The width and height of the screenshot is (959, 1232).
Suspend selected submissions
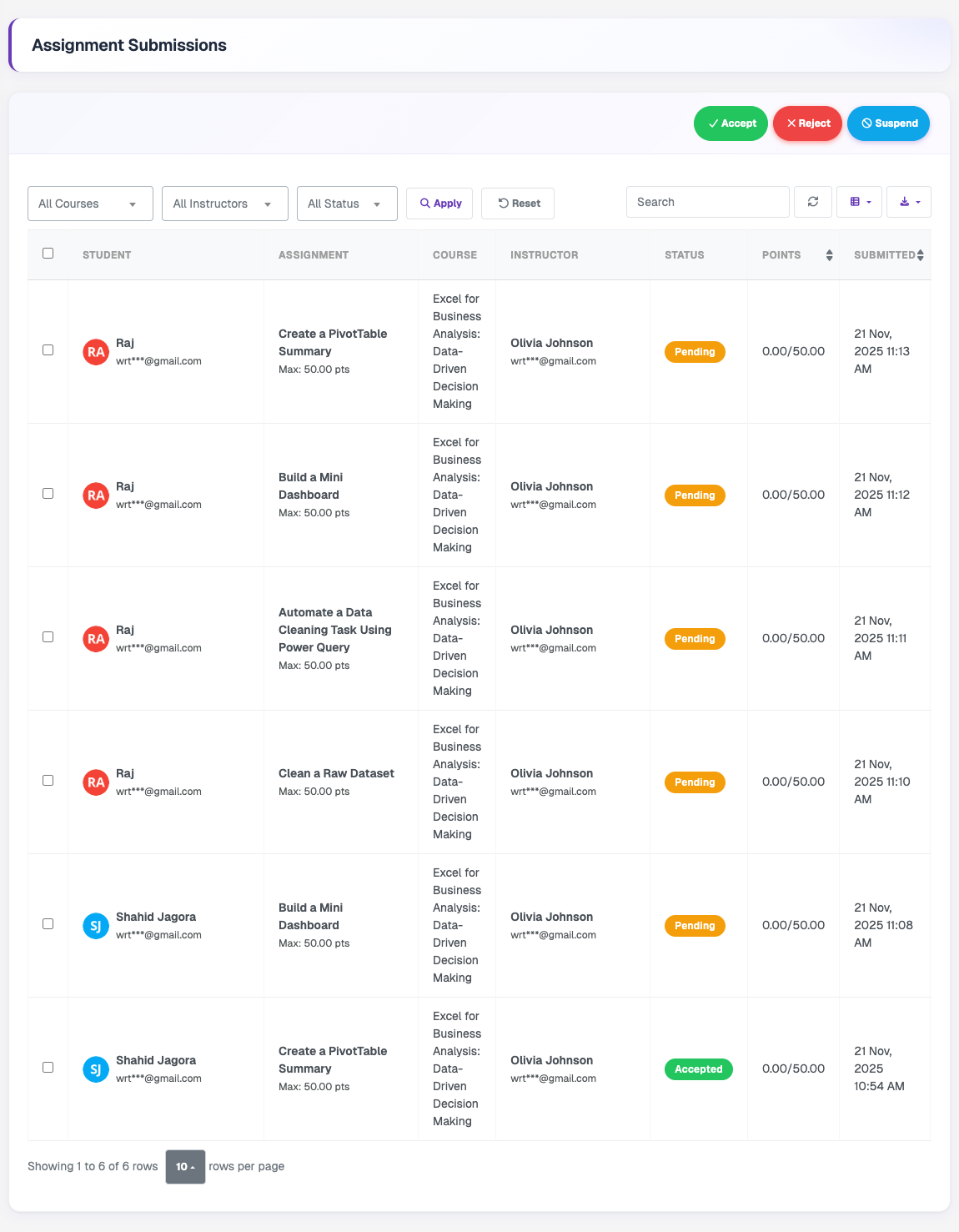coord(888,123)
